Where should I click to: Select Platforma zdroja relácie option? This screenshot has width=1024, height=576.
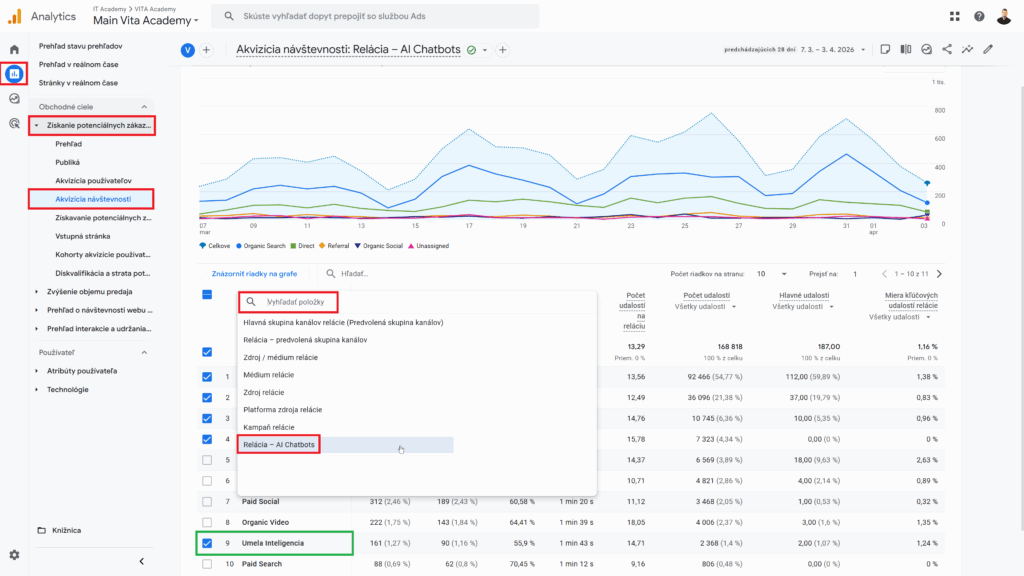(283, 409)
